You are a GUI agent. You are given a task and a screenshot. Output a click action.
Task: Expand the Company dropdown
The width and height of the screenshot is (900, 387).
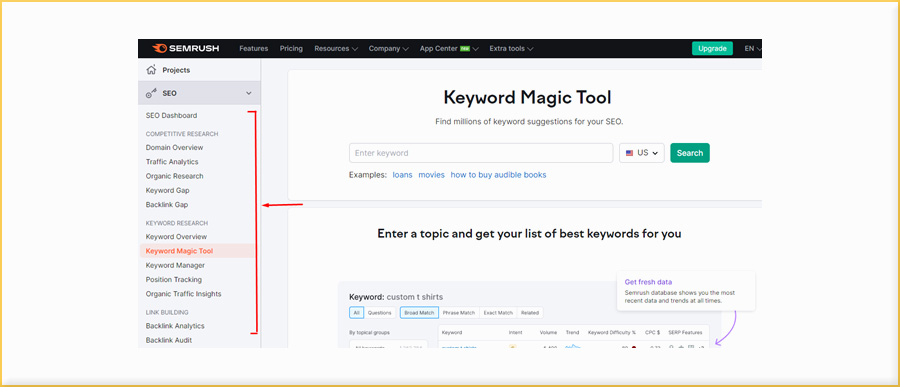(x=389, y=49)
